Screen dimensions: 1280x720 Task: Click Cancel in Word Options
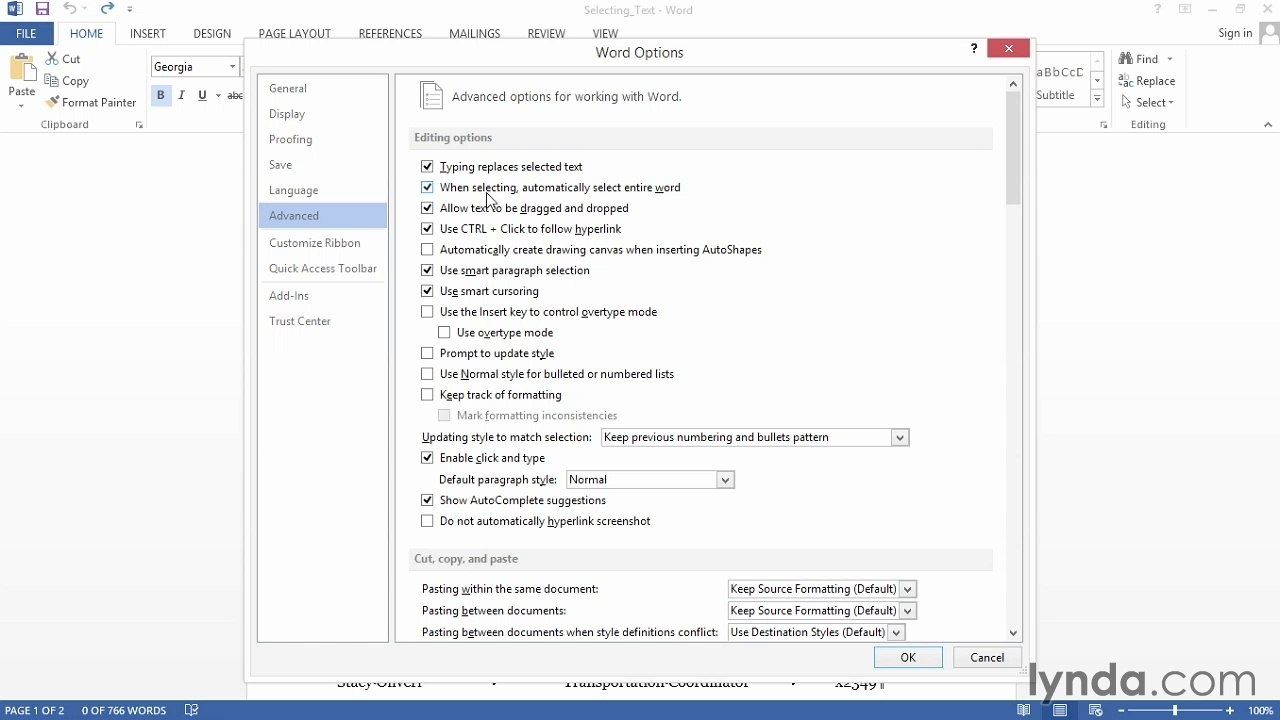click(987, 657)
